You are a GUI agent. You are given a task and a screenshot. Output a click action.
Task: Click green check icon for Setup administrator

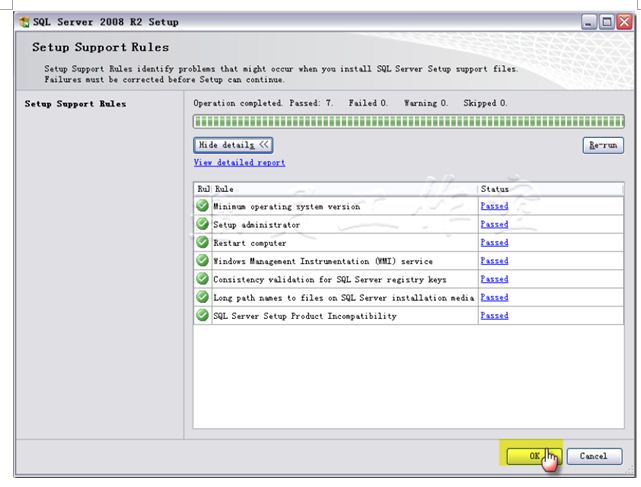point(202,224)
